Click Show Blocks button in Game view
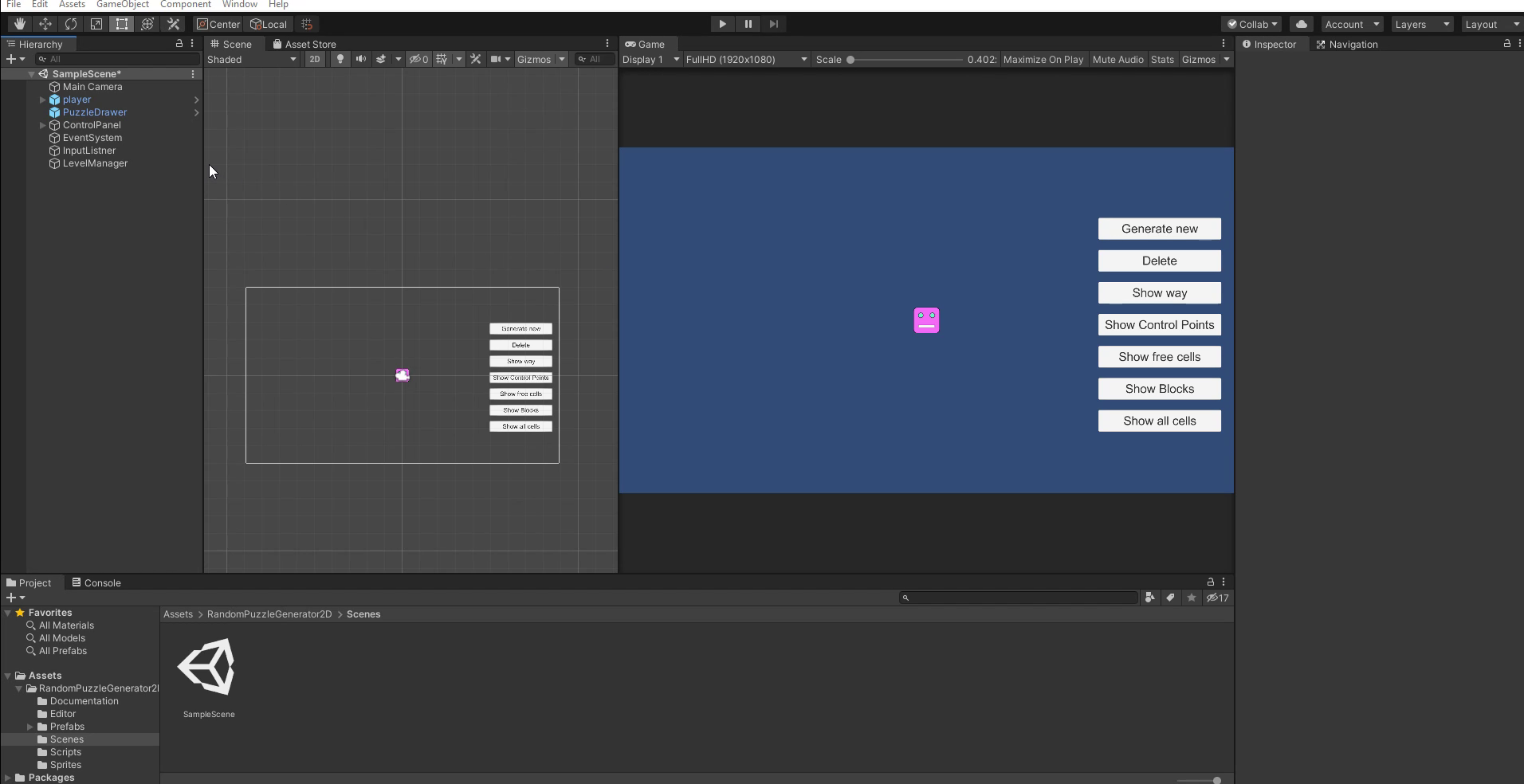The height and width of the screenshot is (784, 1524). point(1160,389)
